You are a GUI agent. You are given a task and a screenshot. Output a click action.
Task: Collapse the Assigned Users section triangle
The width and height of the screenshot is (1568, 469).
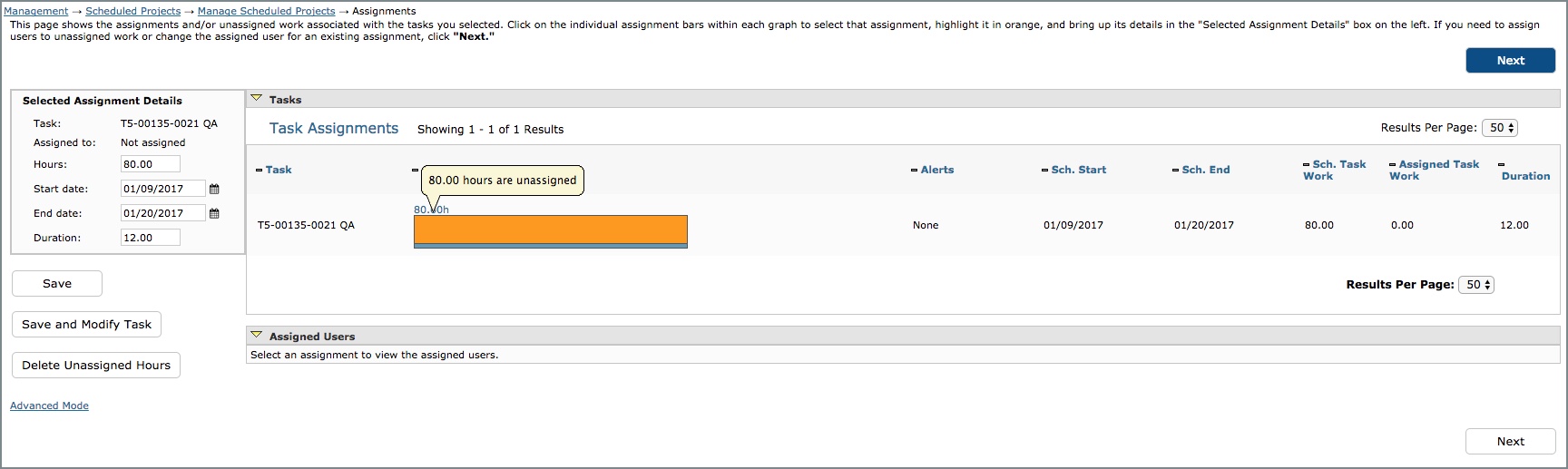tap(256, 336)
